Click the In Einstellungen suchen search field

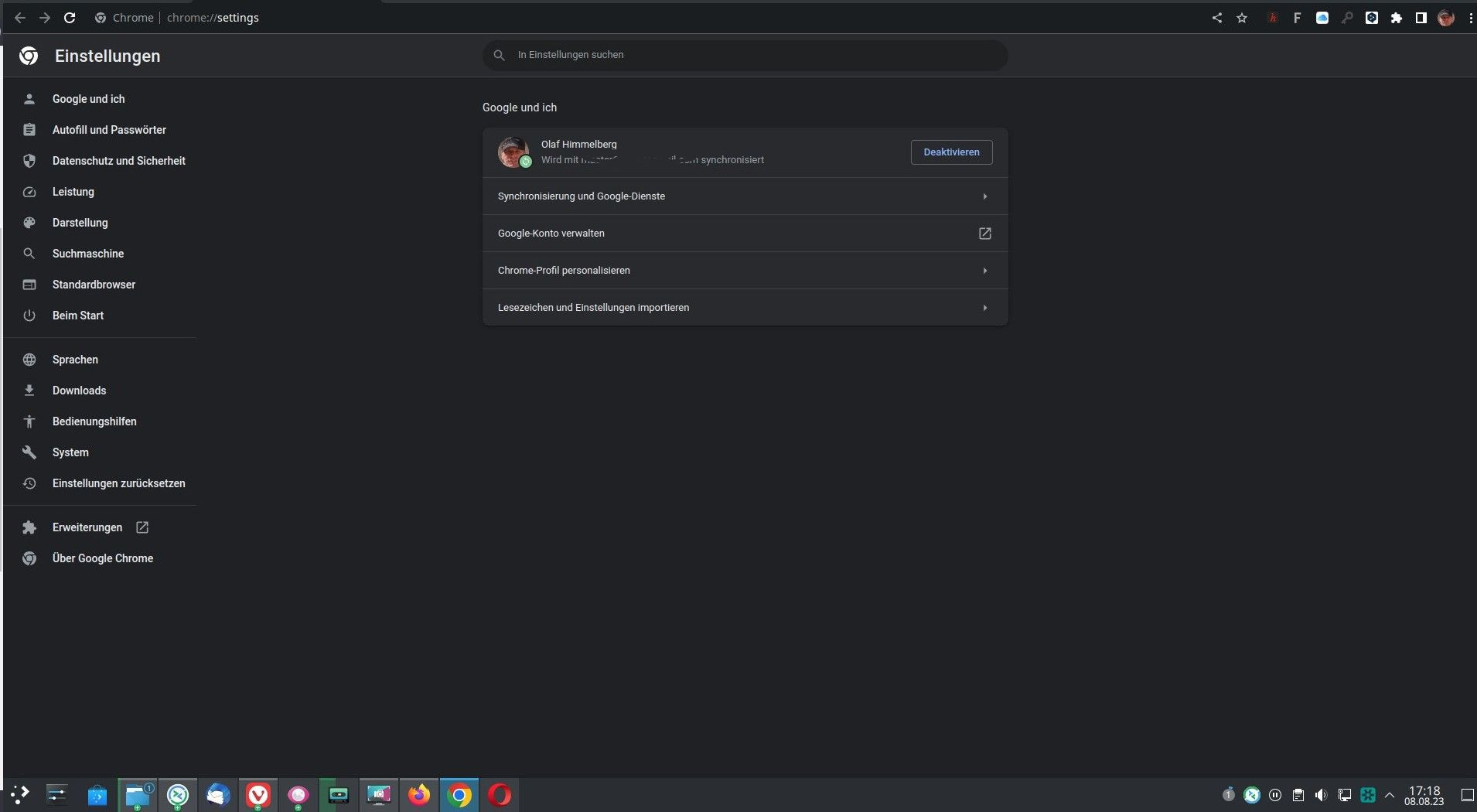point(744,55)
